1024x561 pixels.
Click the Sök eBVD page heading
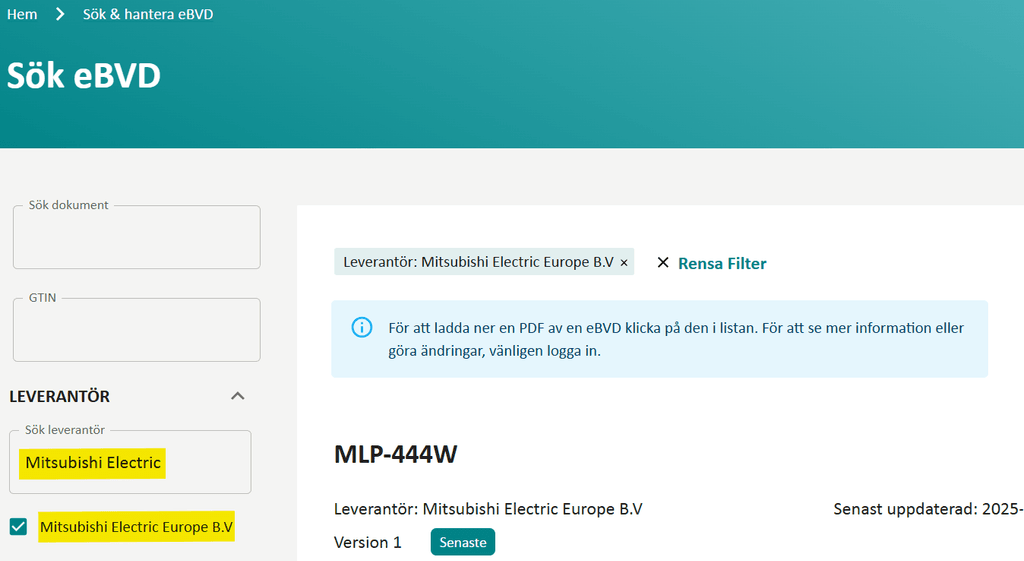coord(84,76)
